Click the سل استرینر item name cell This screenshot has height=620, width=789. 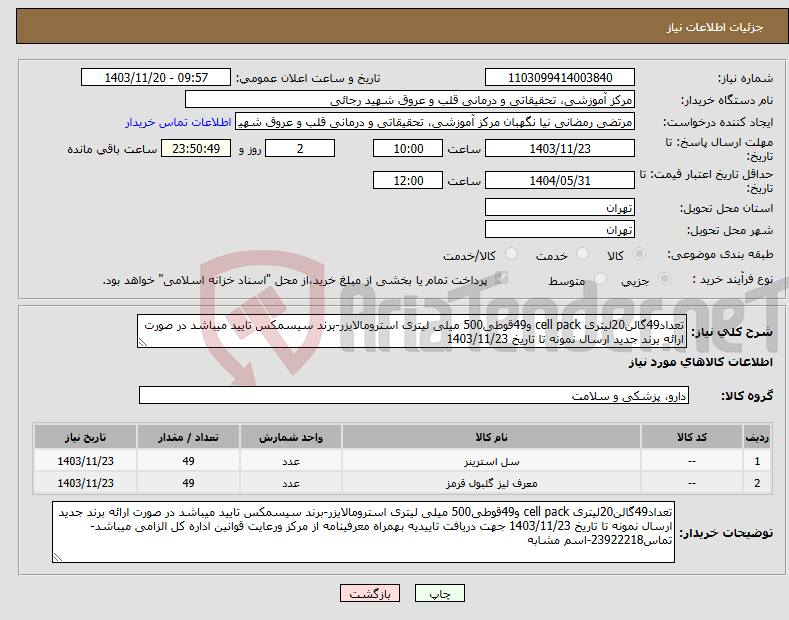pos(491,461)
